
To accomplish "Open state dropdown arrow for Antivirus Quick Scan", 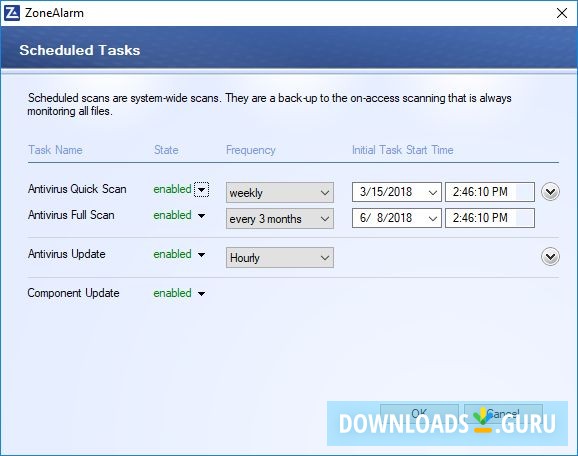I will pos(201,190).
